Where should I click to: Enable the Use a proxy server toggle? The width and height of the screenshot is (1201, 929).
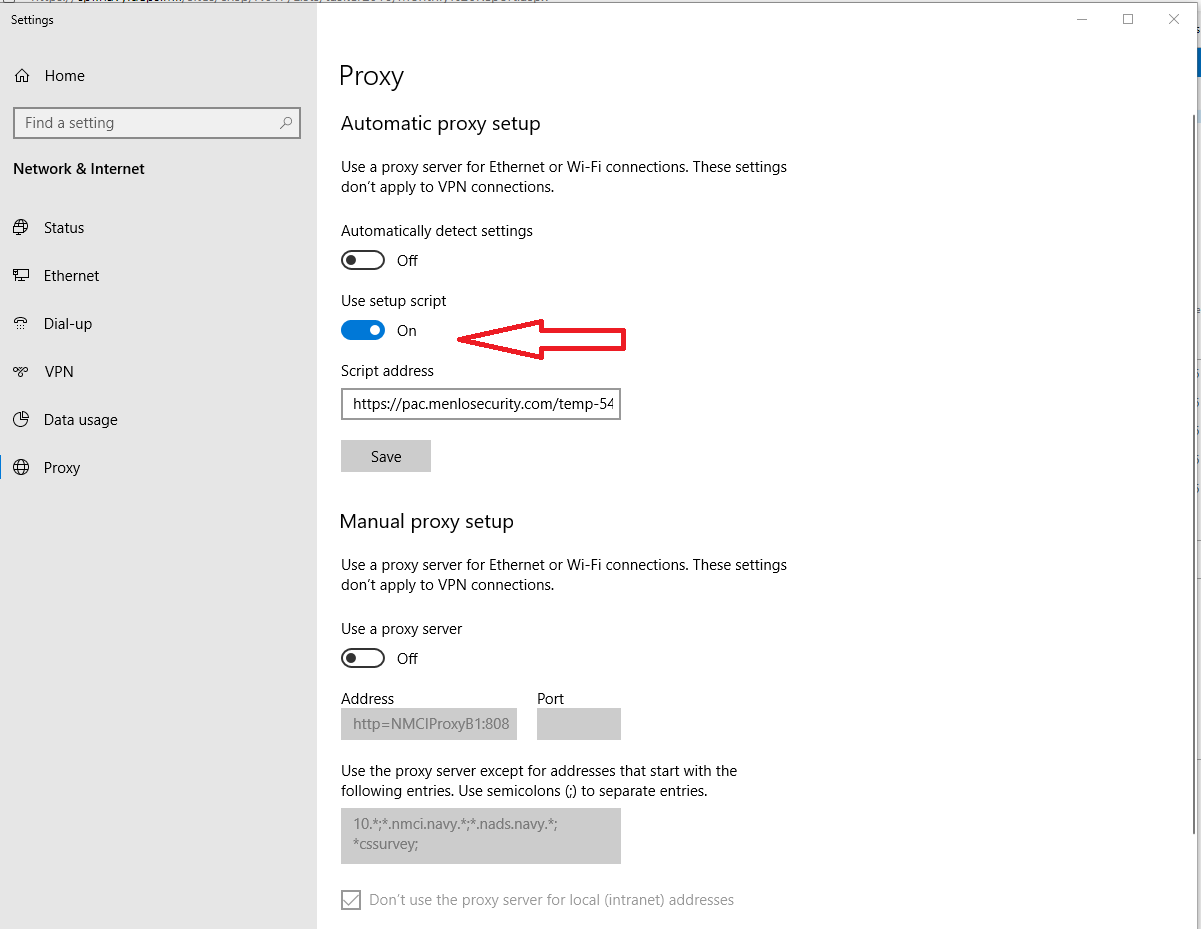(363, 659)
